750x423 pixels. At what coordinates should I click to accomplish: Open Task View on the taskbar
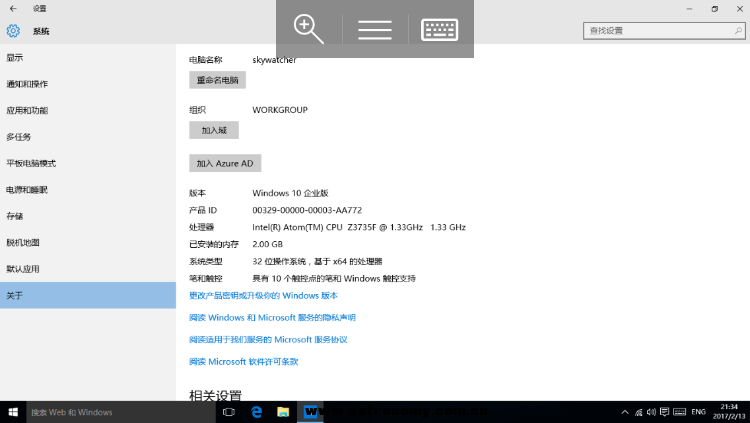229,412
